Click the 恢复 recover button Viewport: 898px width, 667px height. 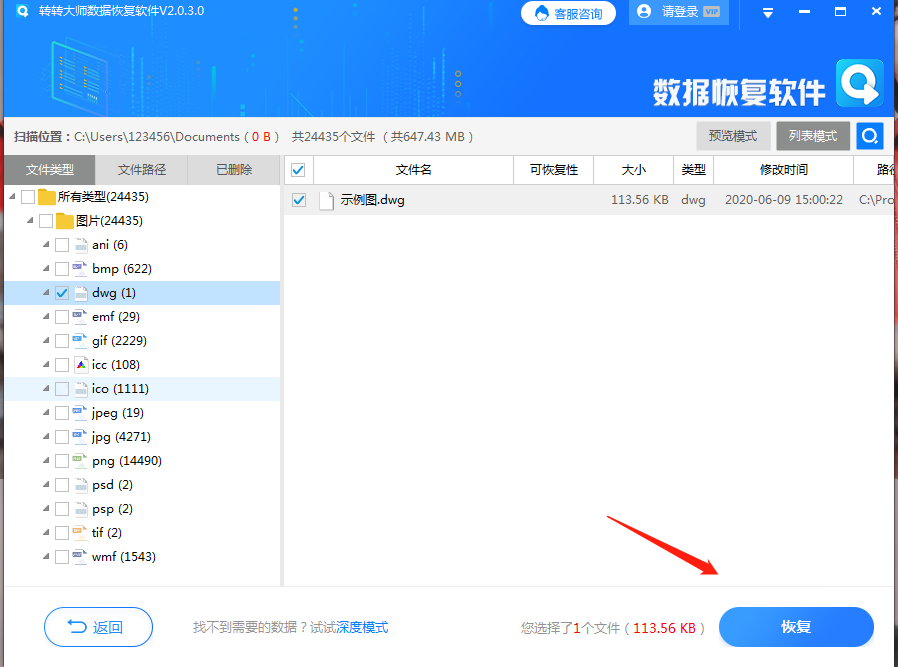pos(796,627)
